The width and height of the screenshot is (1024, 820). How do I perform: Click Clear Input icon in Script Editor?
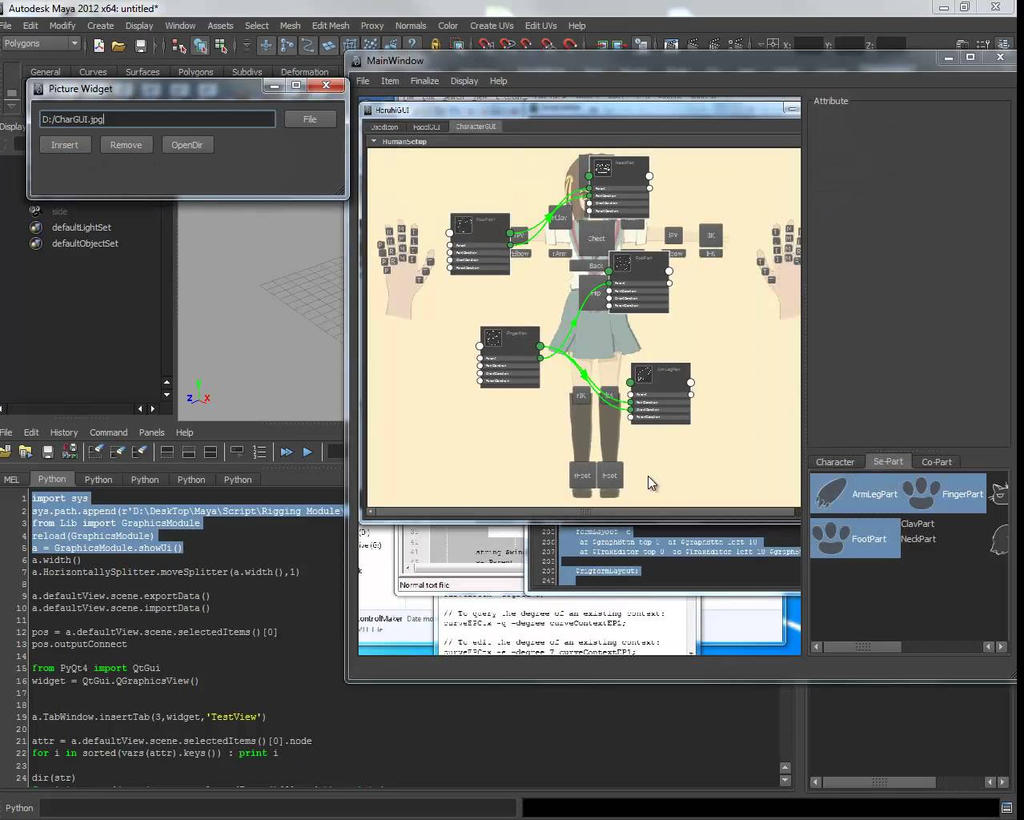[118, 452]
